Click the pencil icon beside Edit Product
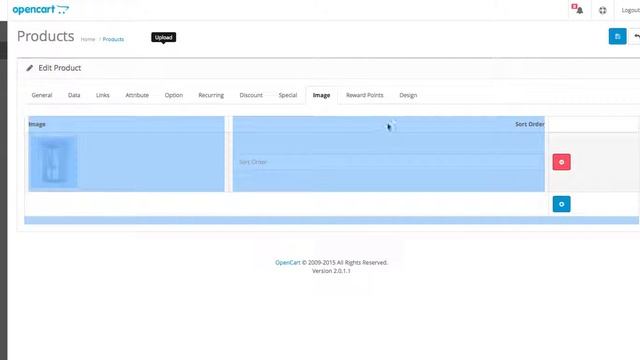The height and width of the screenshot is (360, 640). (x=29, y=68)
